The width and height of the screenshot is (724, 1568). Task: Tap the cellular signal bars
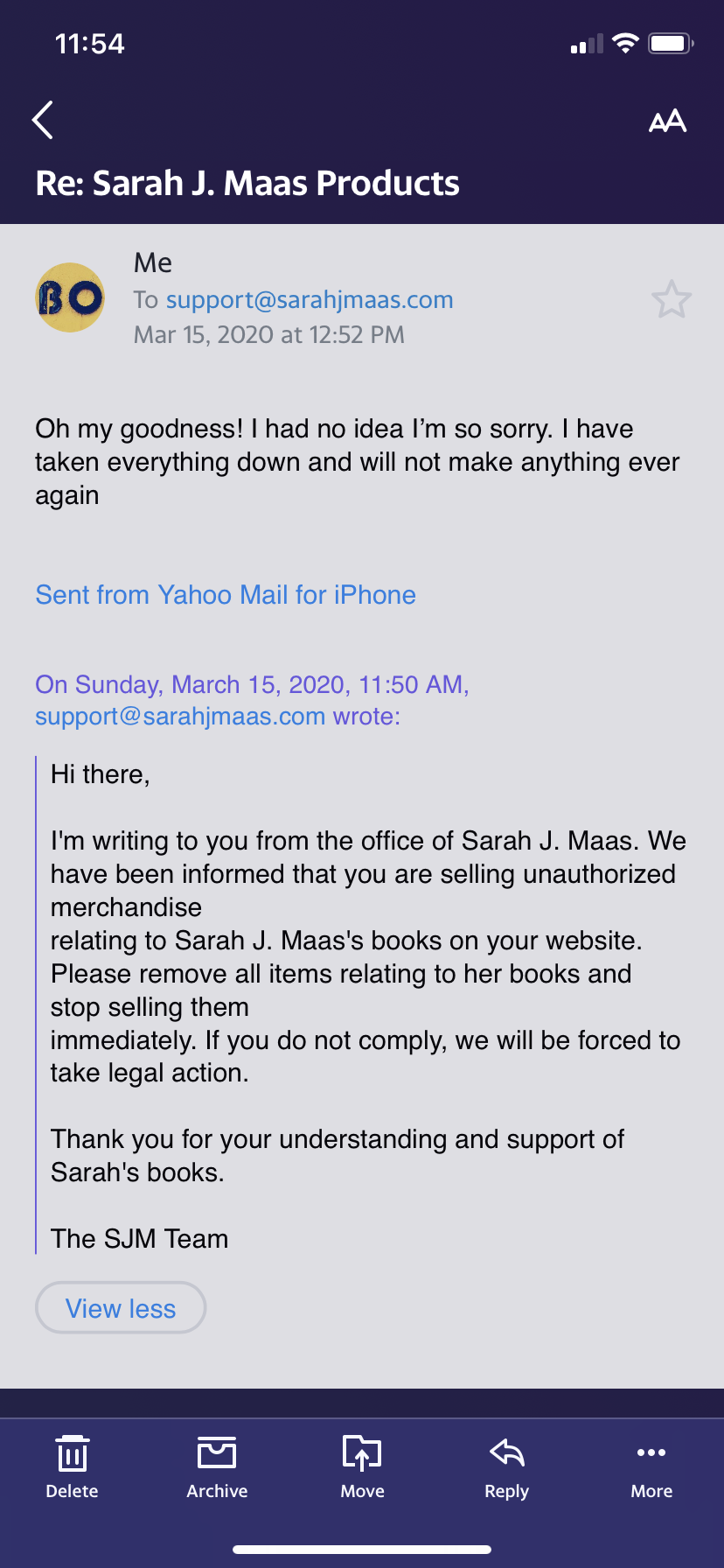587,44
